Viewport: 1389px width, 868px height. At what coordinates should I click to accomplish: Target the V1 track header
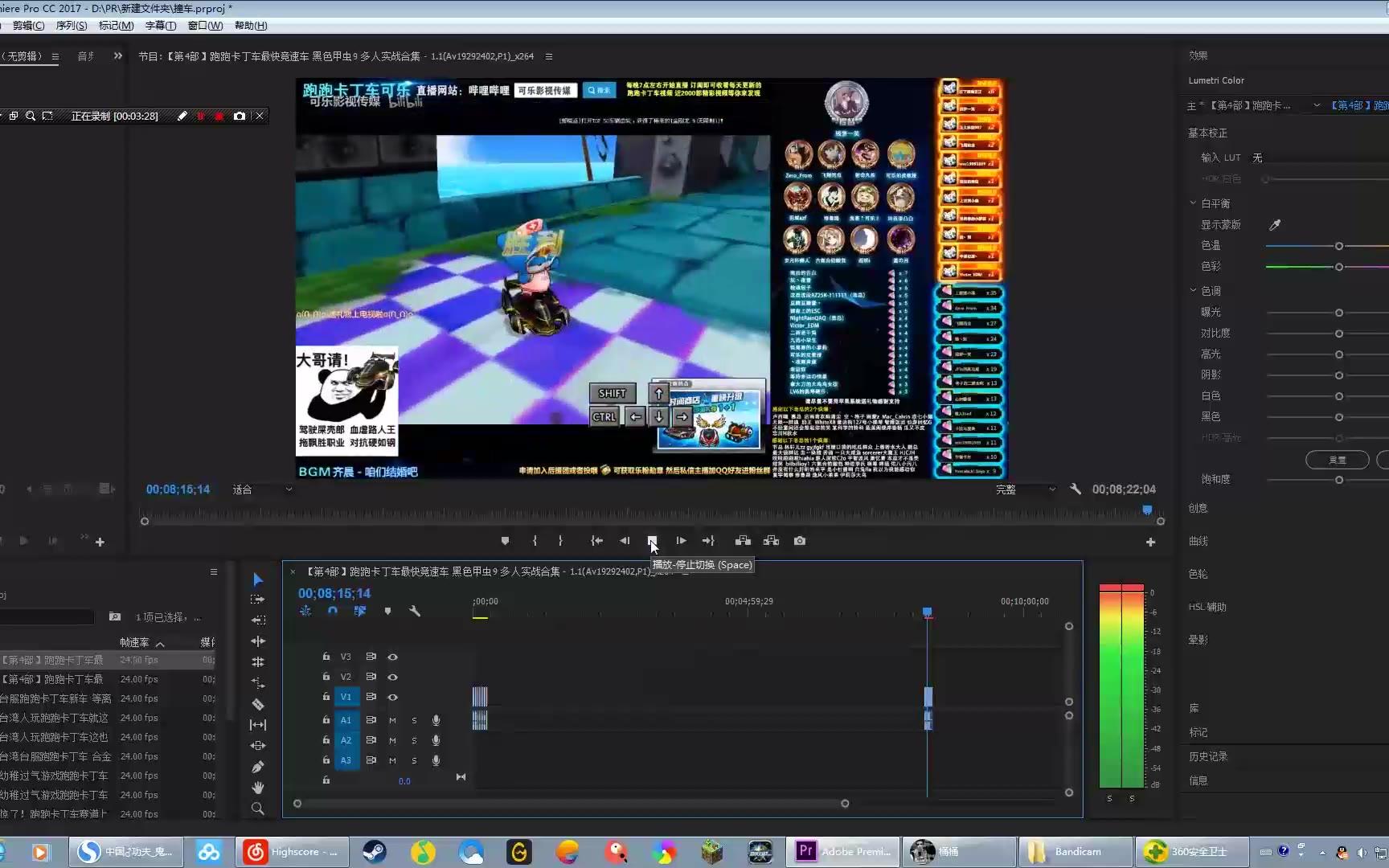point(346,697)
